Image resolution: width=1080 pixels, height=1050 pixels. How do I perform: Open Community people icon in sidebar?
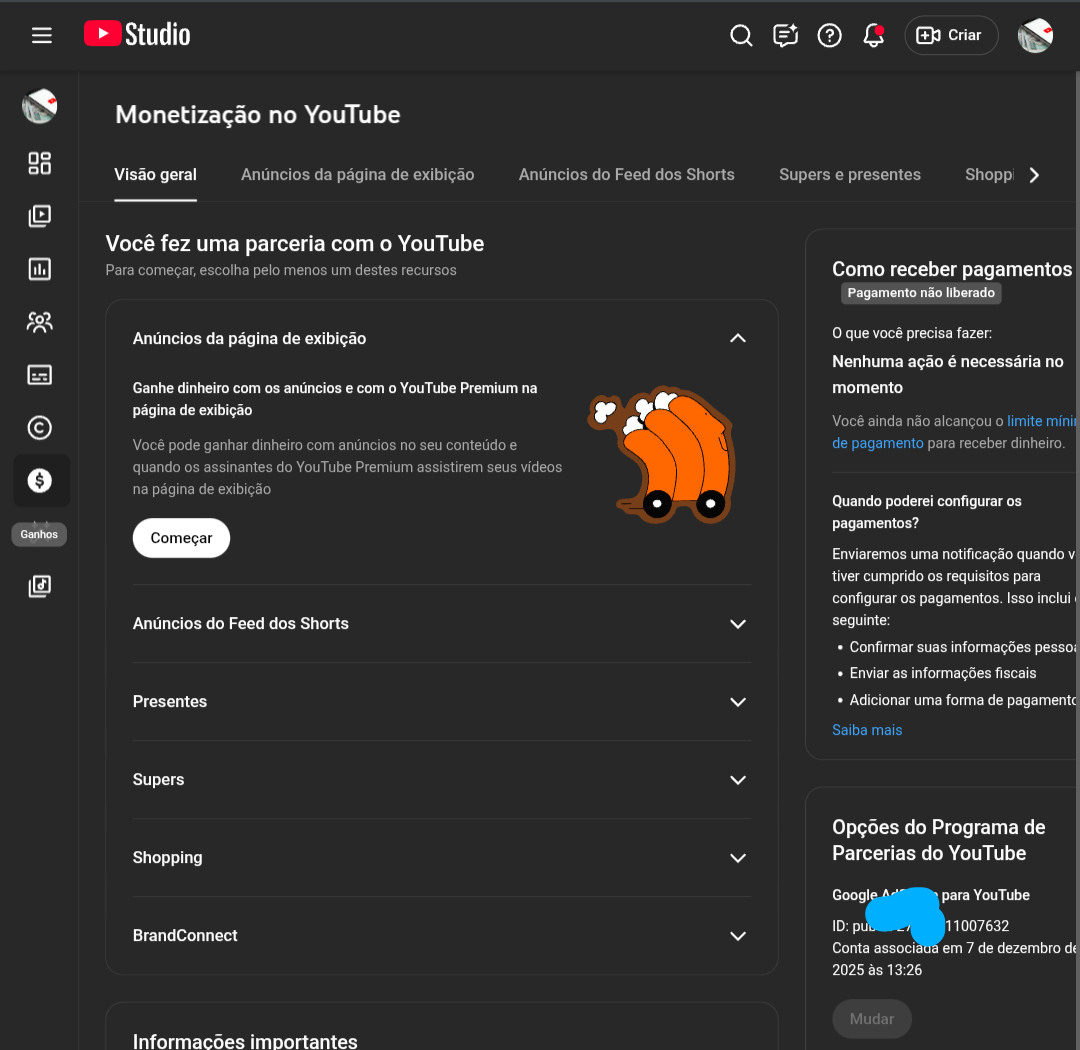[39, 322]
